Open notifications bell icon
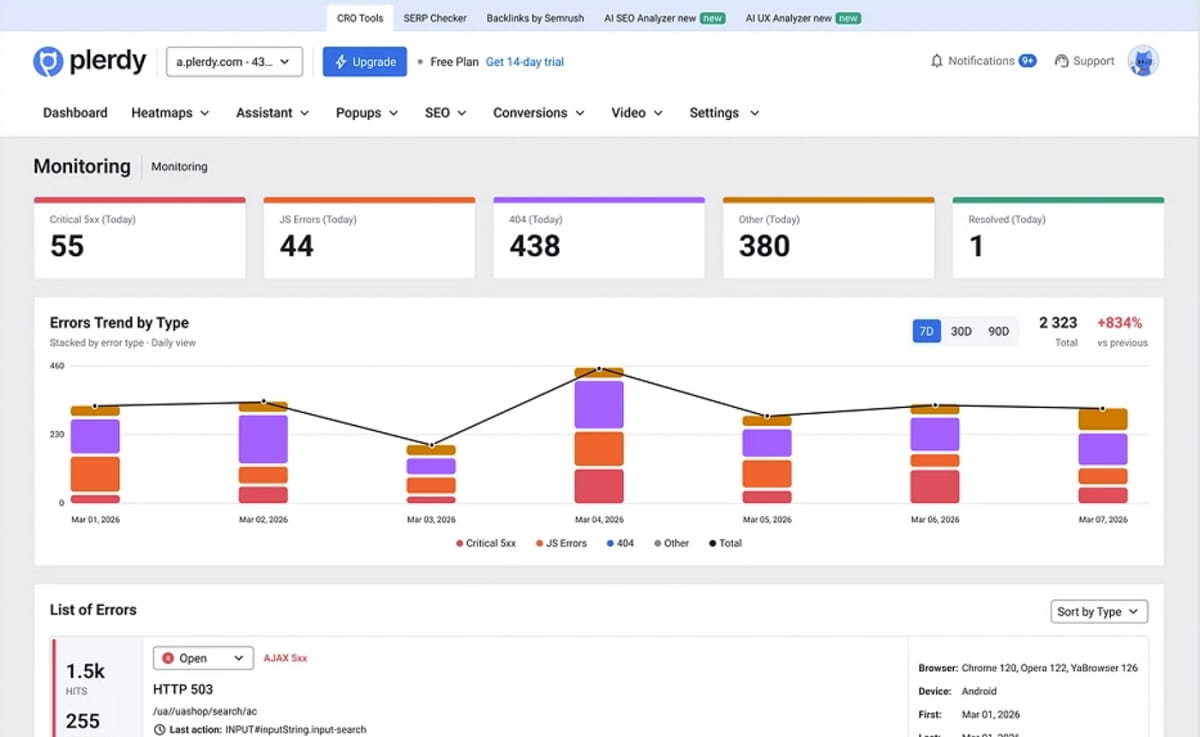 pyautogui.click(x=937, y=61)
